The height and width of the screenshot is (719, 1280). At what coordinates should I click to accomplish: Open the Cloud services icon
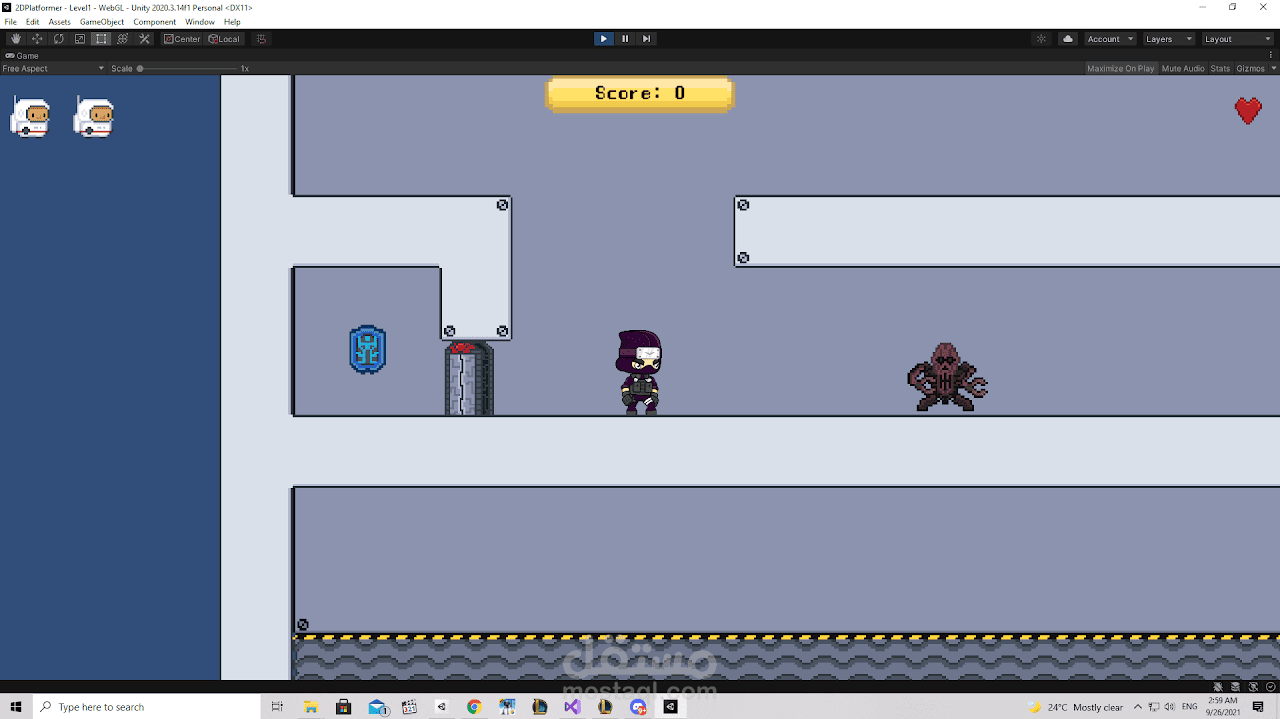1068,39
